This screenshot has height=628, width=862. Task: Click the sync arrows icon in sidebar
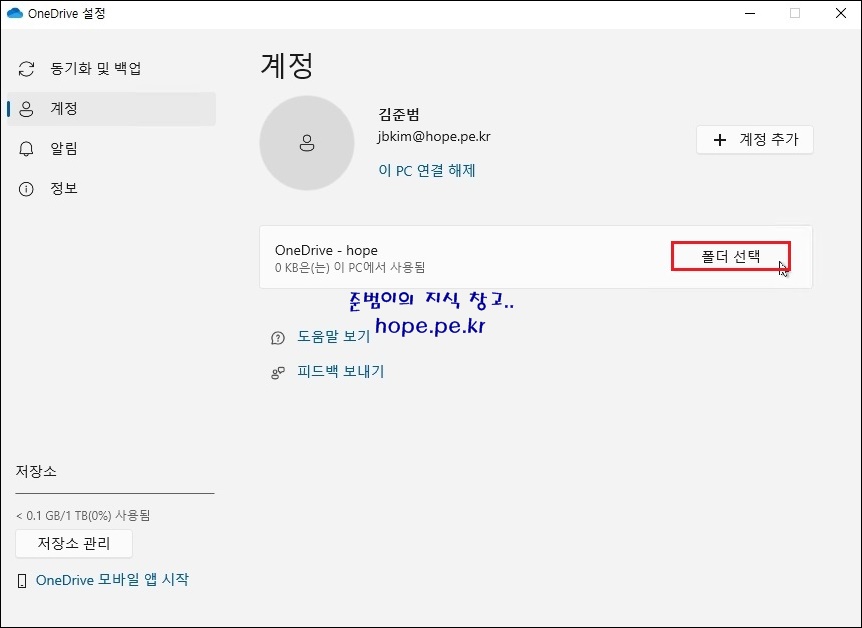26,69
